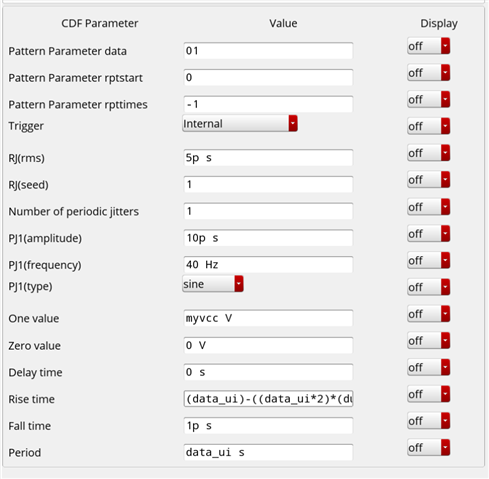Open Display dropdown for One value

click(x=429, y=314)
